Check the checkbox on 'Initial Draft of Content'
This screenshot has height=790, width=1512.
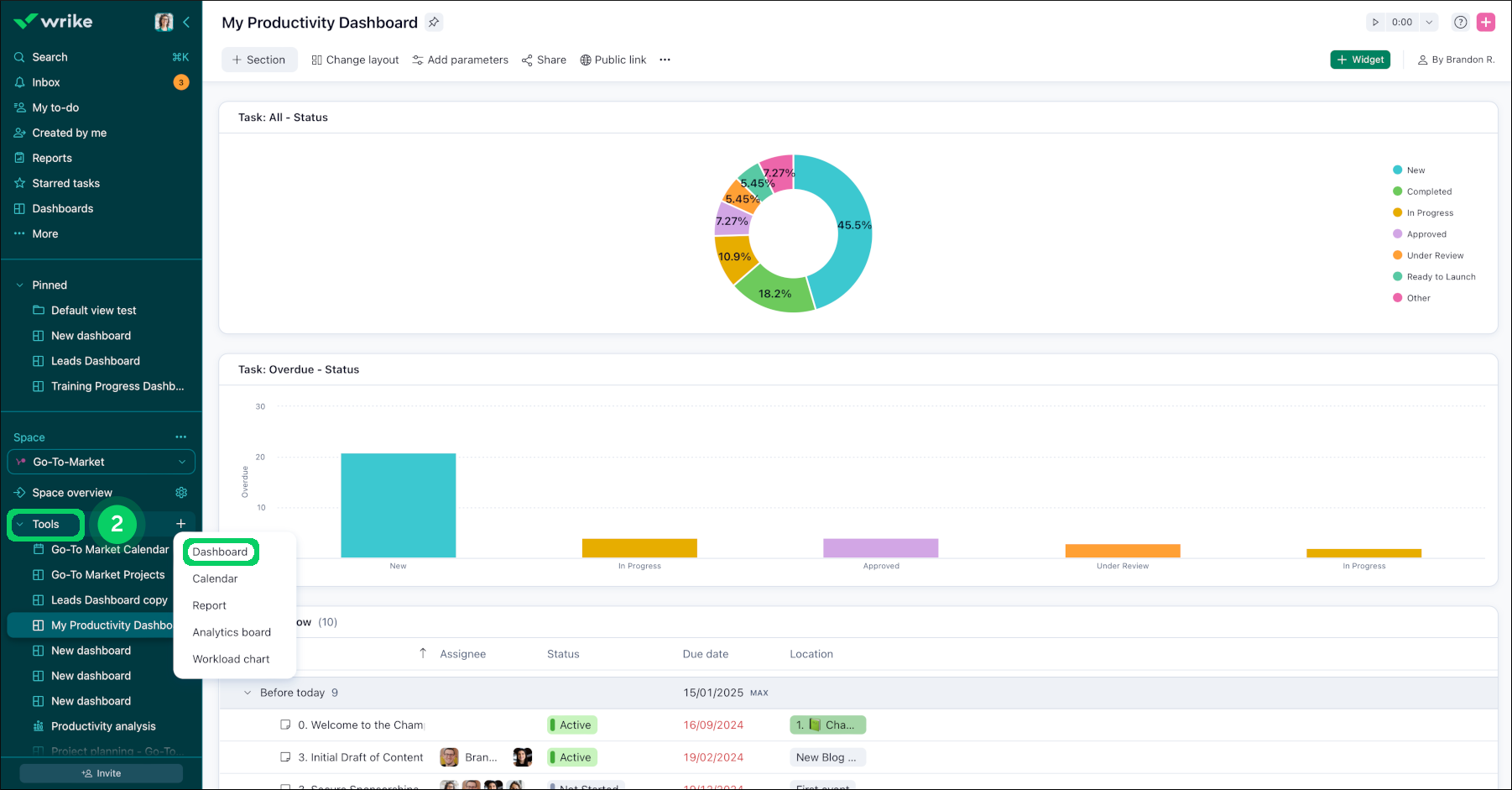coord(285,756)
